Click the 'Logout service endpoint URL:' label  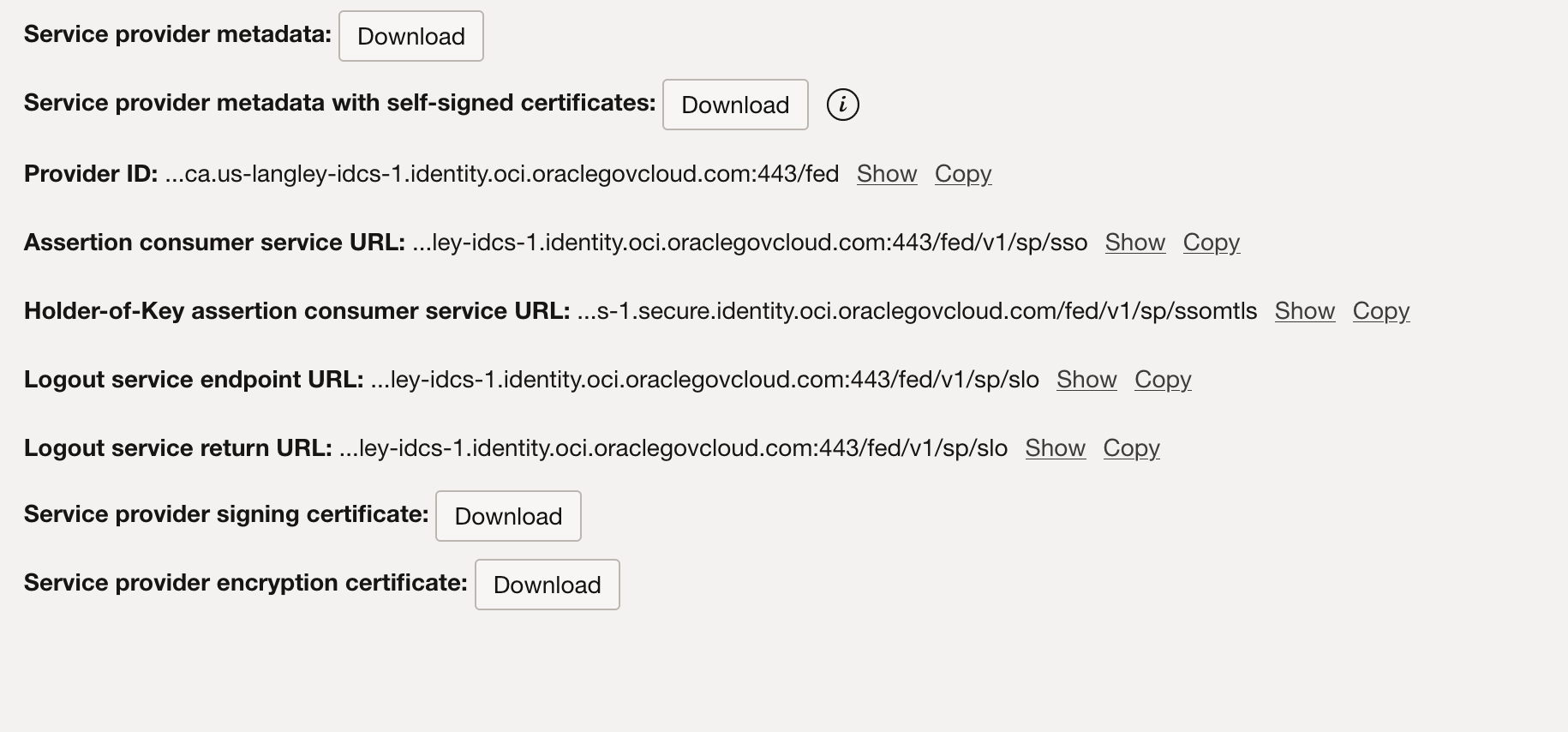pyautogui.click(x=194, y=380)
